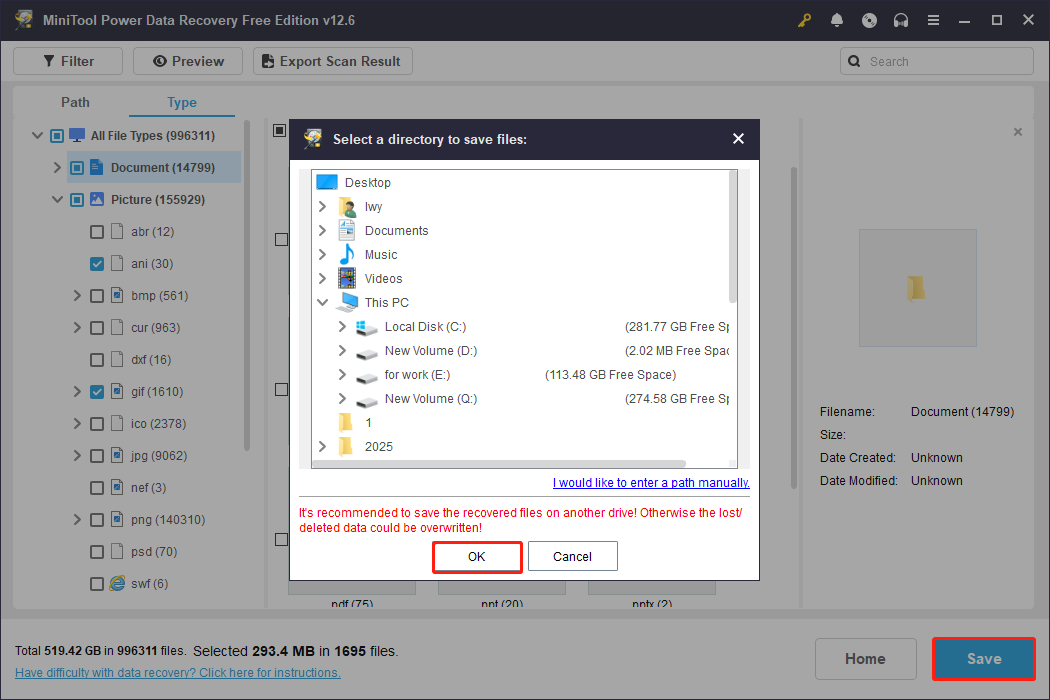
Task: Click 'I would like to enter a path manually'
Action: pyautogui.click(x=651, y=482)
